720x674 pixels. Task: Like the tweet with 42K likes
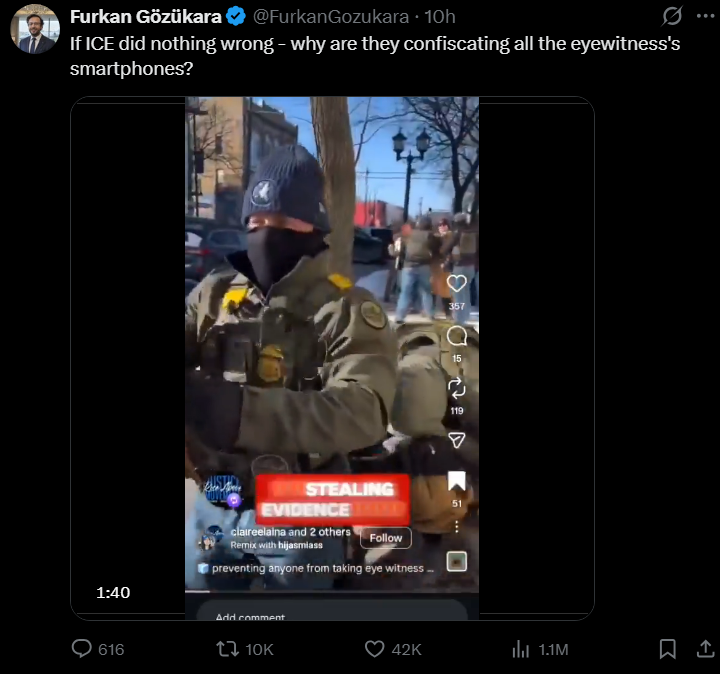tap(374, 649)
